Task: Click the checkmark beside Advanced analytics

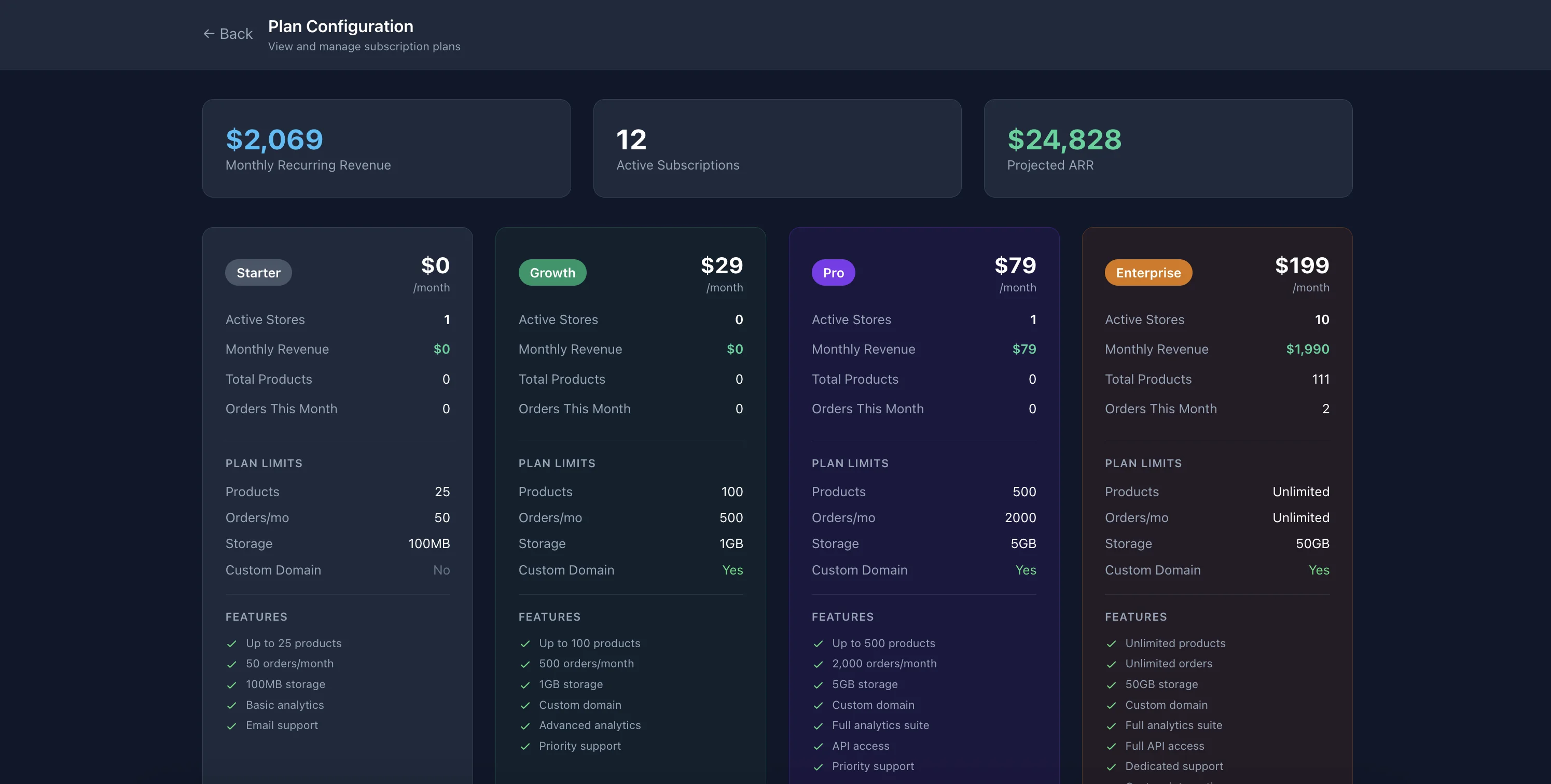Action: tap(524, 725)
